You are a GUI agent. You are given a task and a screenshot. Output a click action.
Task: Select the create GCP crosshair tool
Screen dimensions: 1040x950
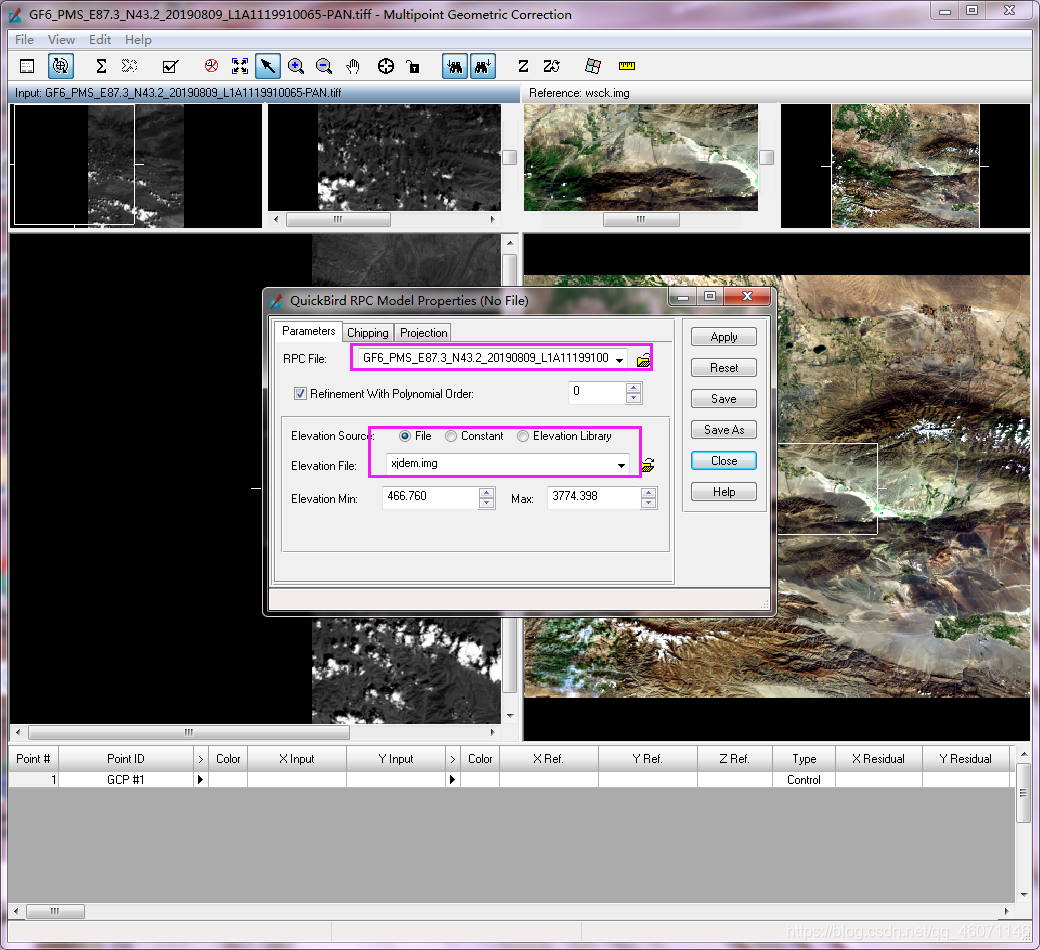click(385, 66)
